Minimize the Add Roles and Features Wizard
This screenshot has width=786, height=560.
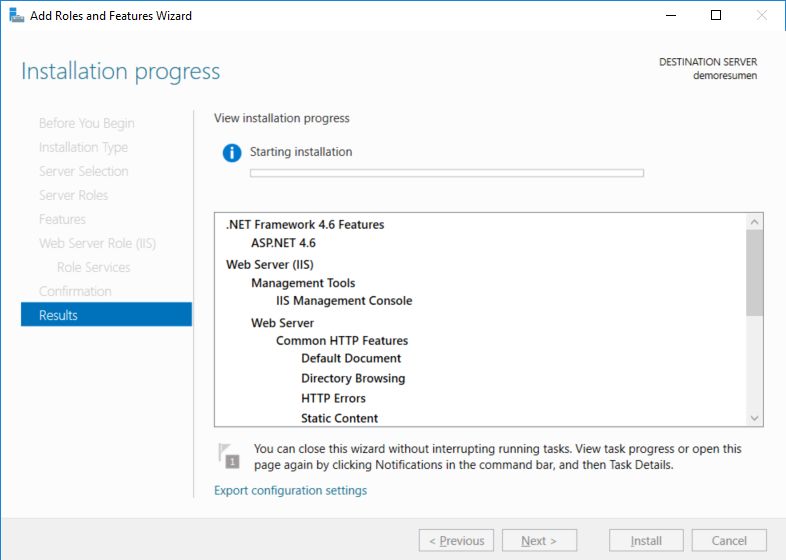coord(671,16)
